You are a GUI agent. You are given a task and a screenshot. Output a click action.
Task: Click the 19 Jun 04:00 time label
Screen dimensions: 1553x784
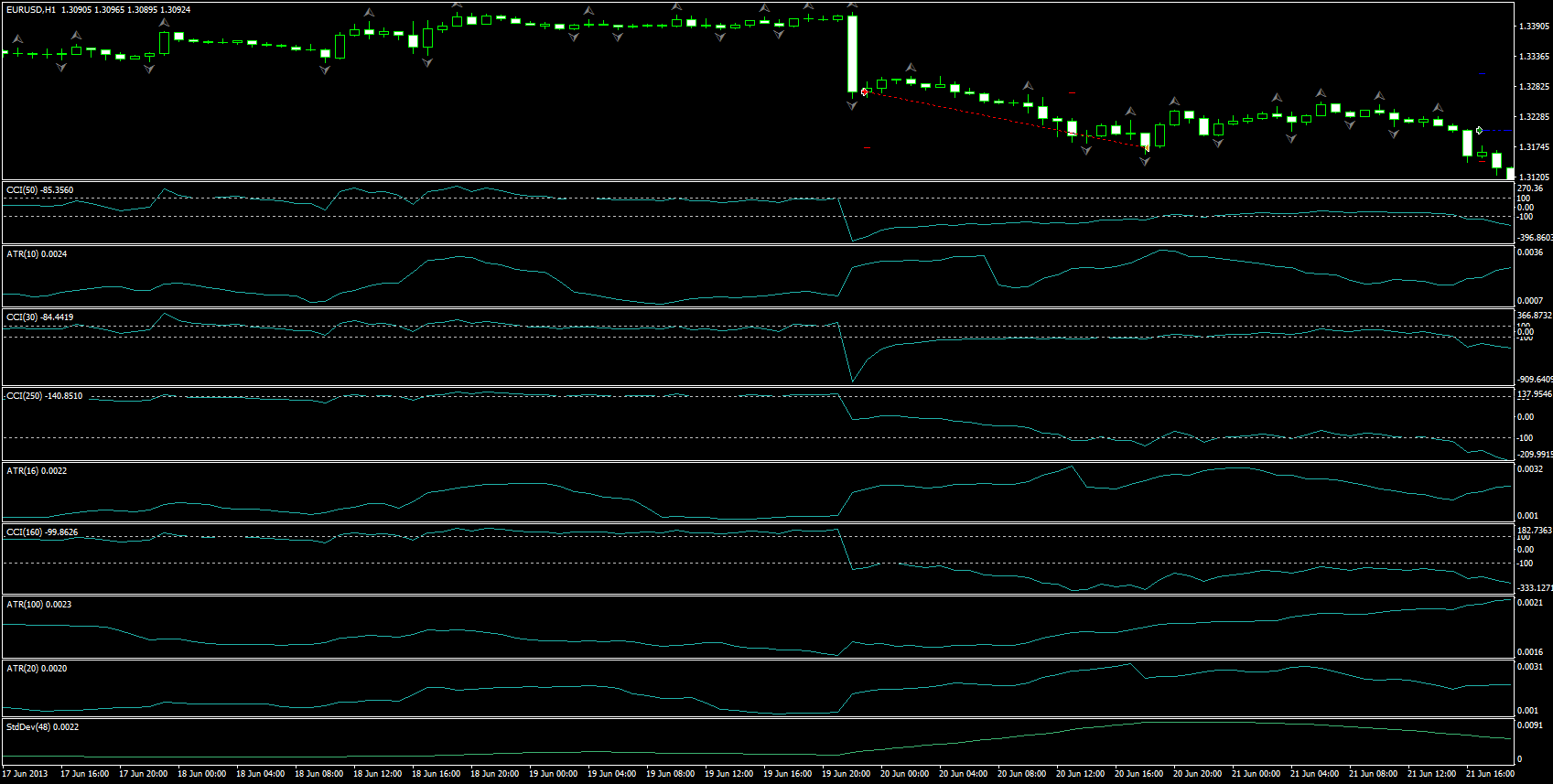point(612,774)
